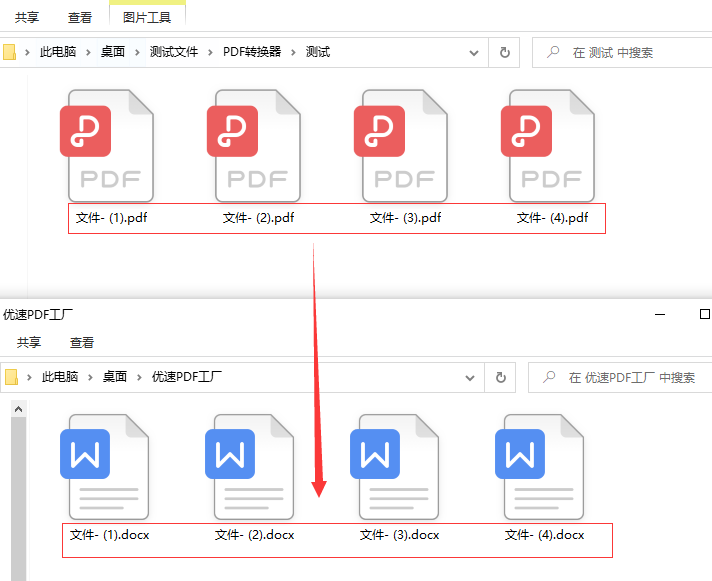Open the 图片工具 ribbon tab

point(147,18)
